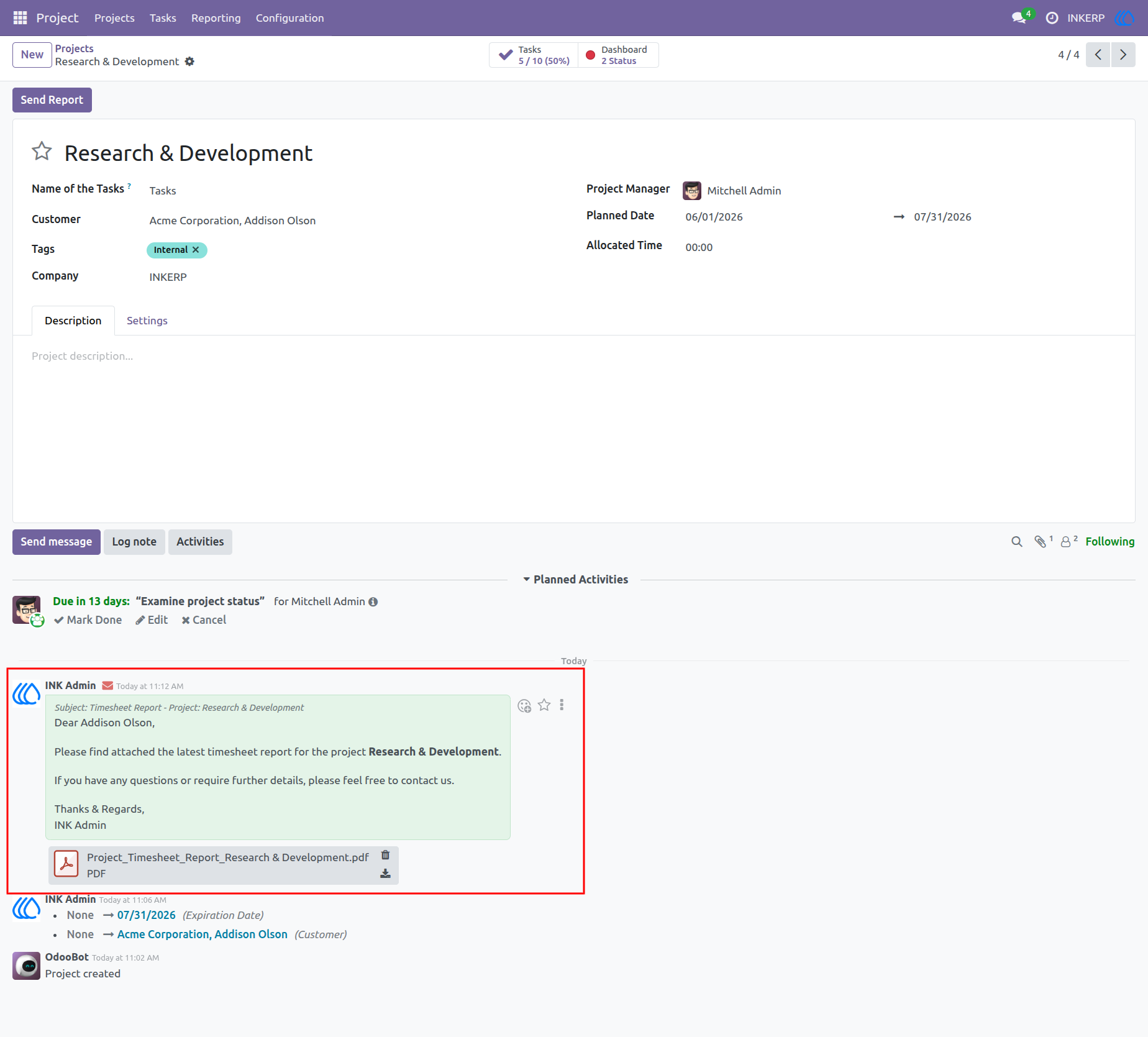Screen dimensions: 1148x1037
Task: Go to previous record arrow
Action: (1098, 55)
